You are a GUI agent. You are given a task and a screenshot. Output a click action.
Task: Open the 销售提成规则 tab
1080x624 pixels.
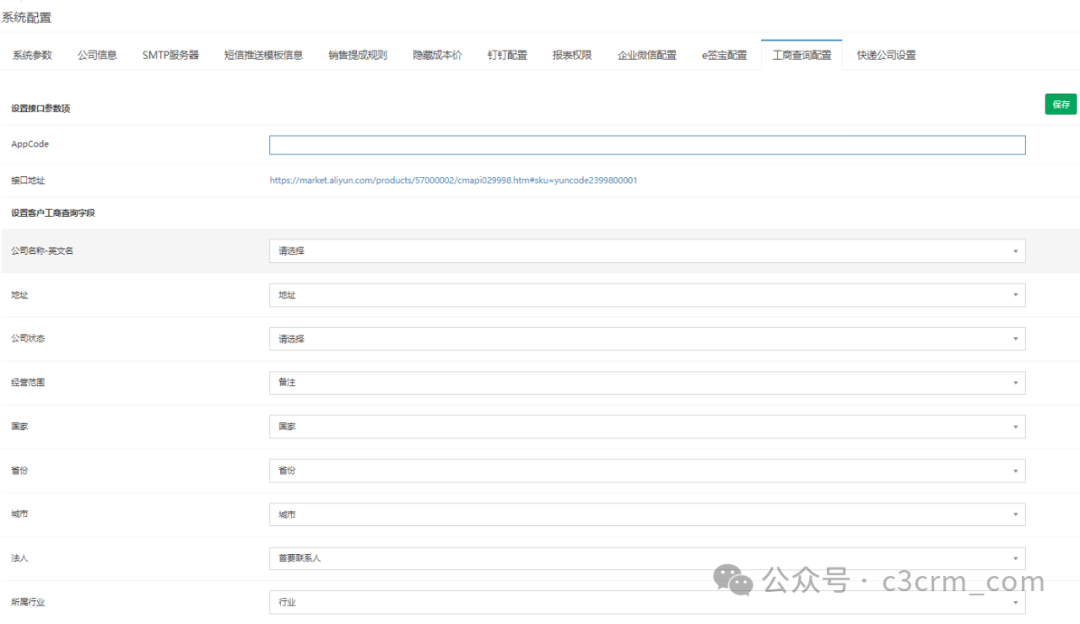[357, 55]
